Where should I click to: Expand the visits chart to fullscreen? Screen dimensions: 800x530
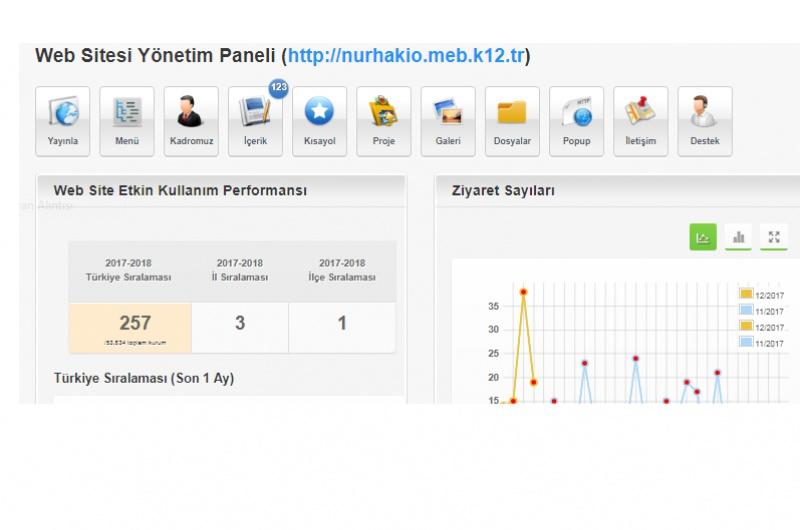coord(774,237)
